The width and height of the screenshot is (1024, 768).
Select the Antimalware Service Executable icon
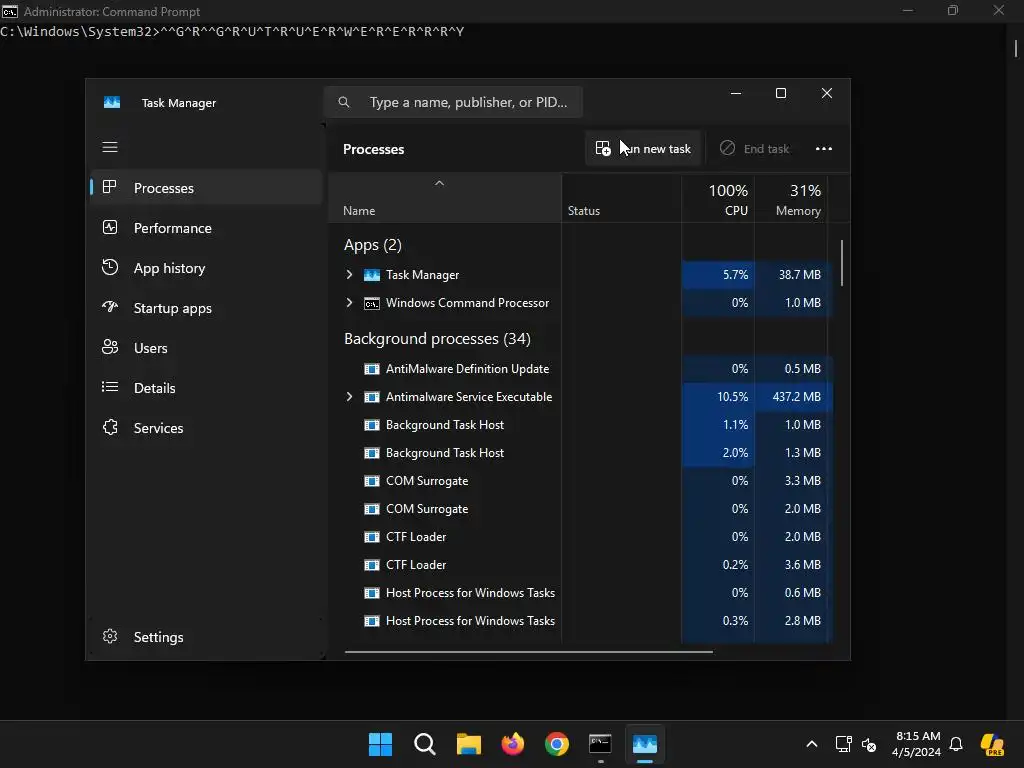372,397
